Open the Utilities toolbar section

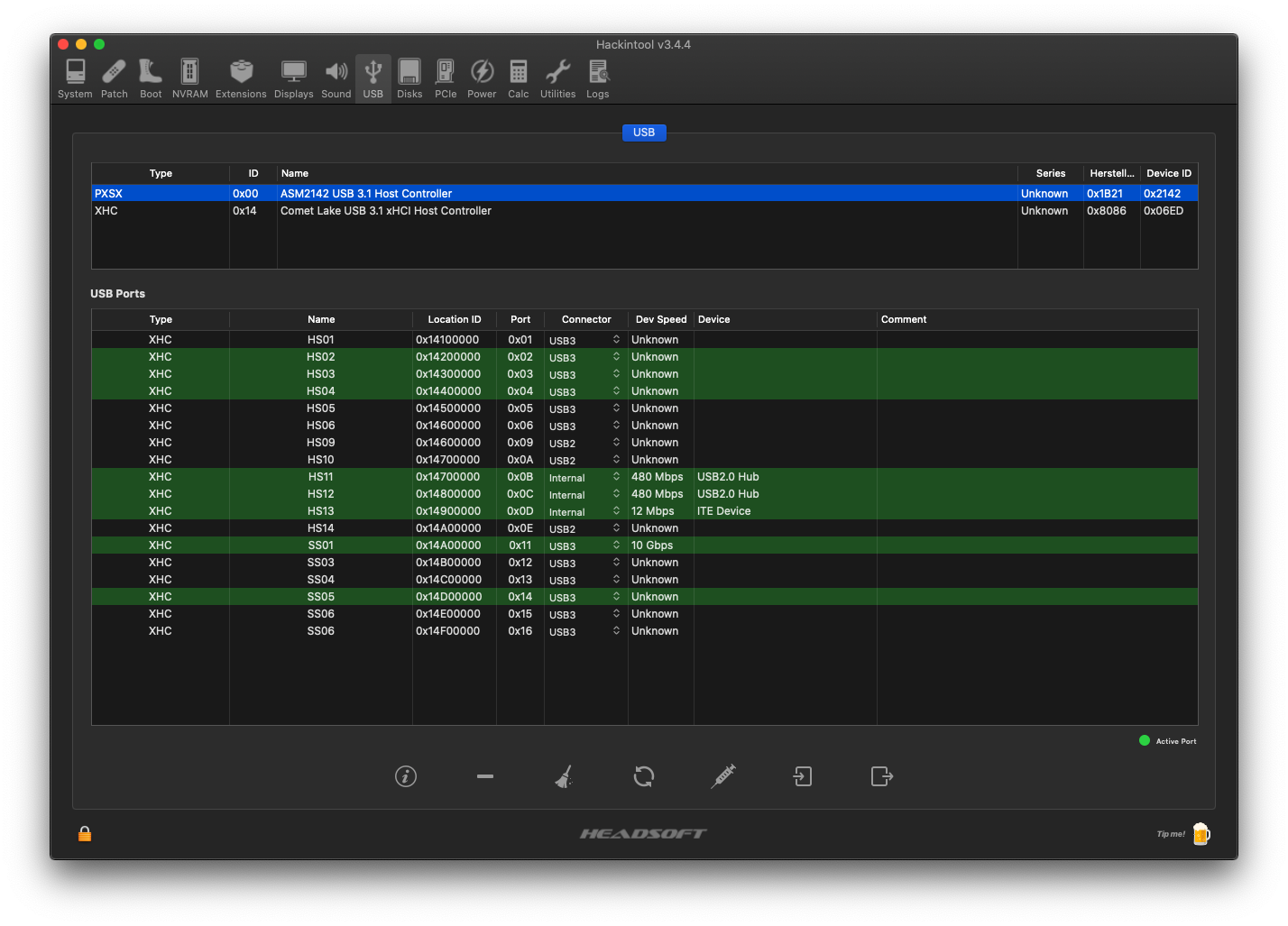[x=557, y=78]
